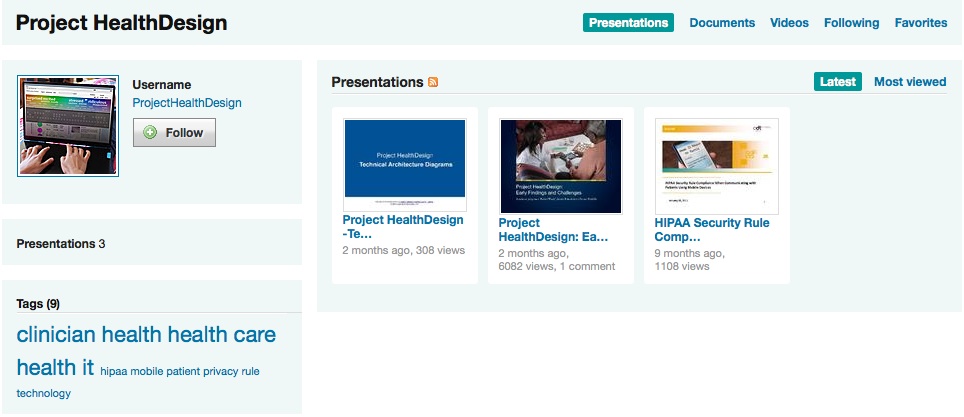Screen dimensions: 964x417
Task: Click the ProjectHealthDesign username link
Action: [x=187, y=103]
